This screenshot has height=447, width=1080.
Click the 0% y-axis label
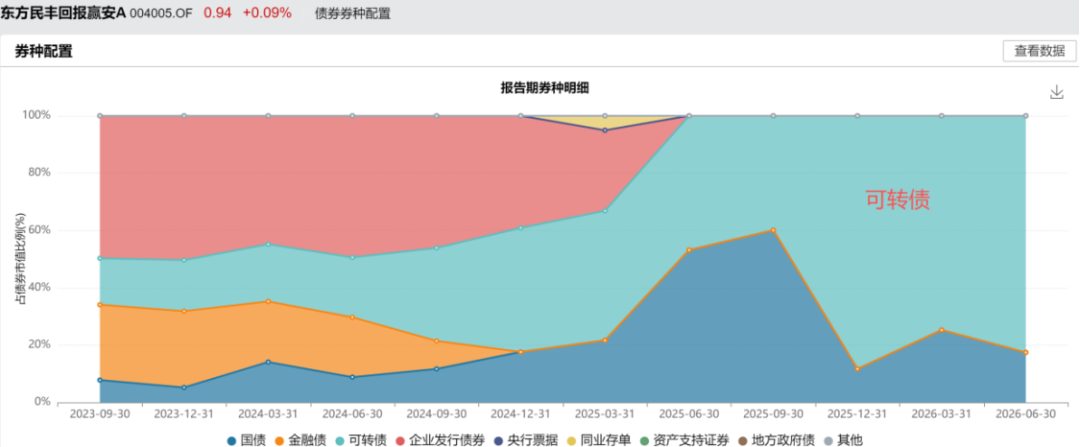click(x=43, y=402)
